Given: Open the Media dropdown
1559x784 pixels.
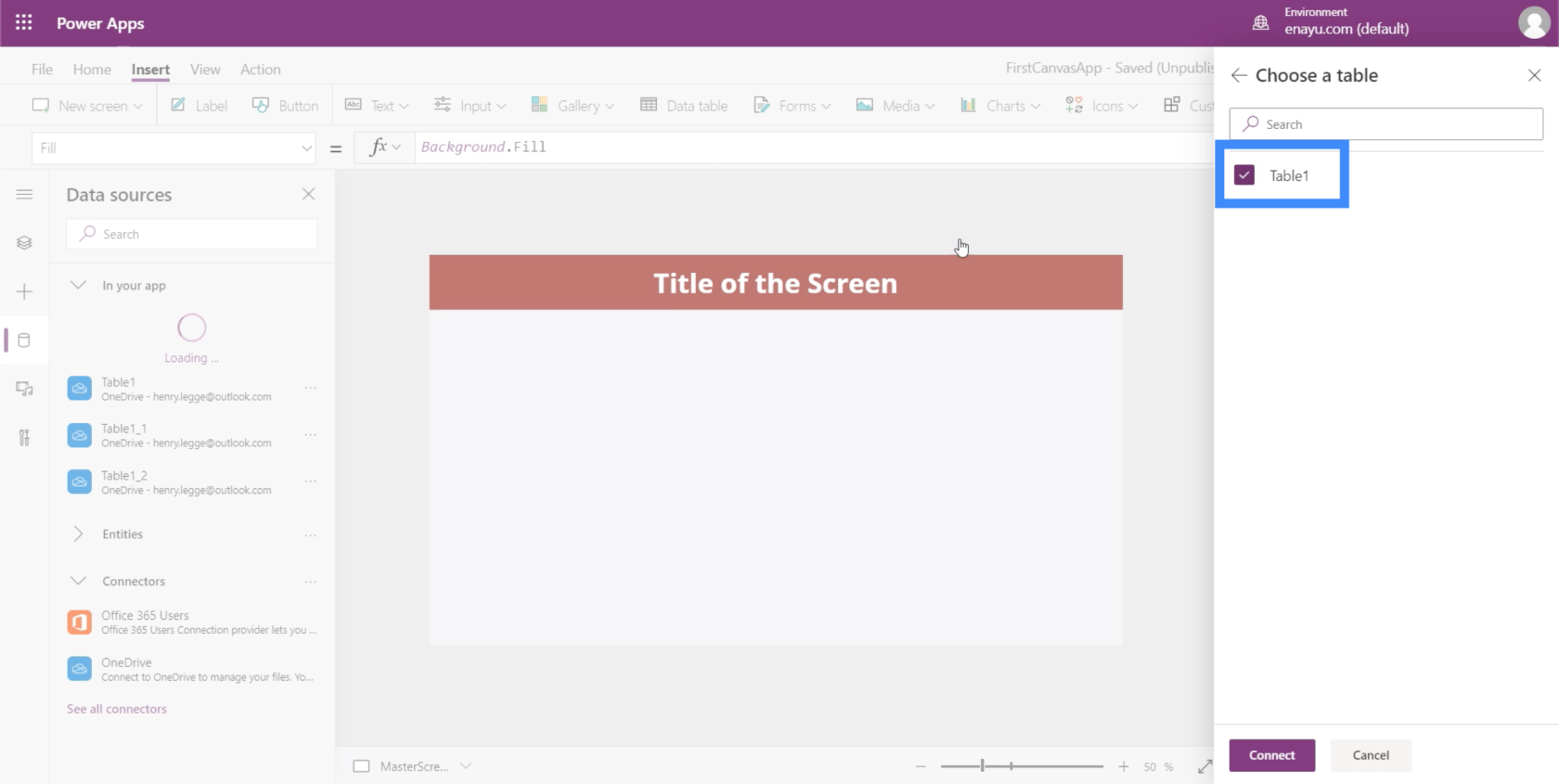Looking at the screenshot, I should click(895, 106).
